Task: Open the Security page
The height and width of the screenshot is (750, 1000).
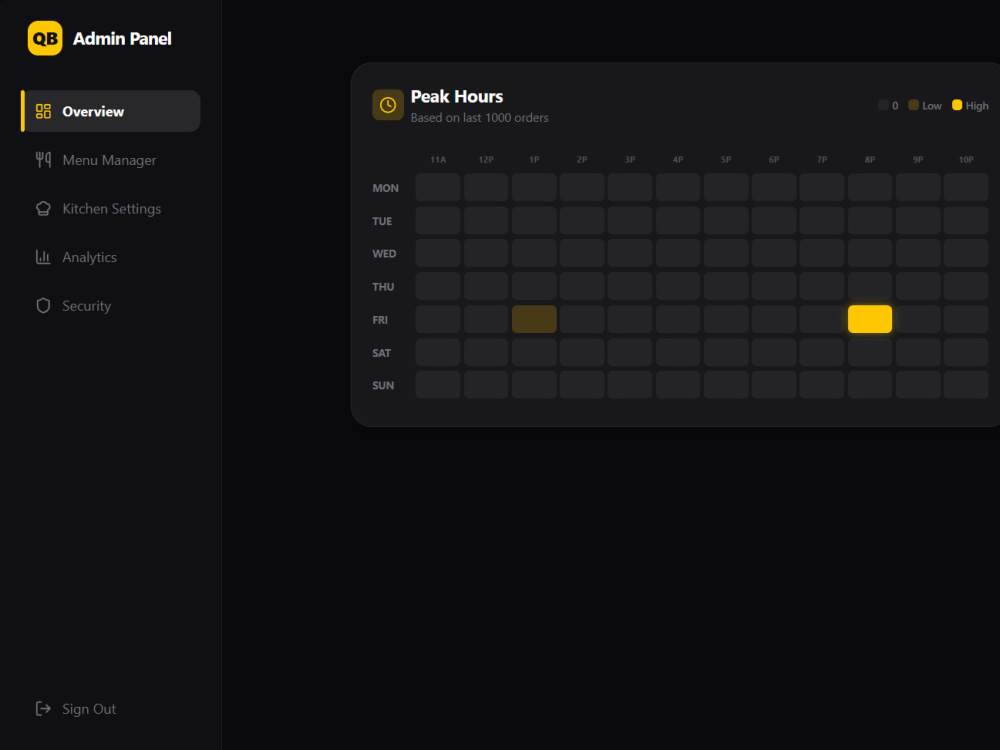Action: click(x=111, y=305)
